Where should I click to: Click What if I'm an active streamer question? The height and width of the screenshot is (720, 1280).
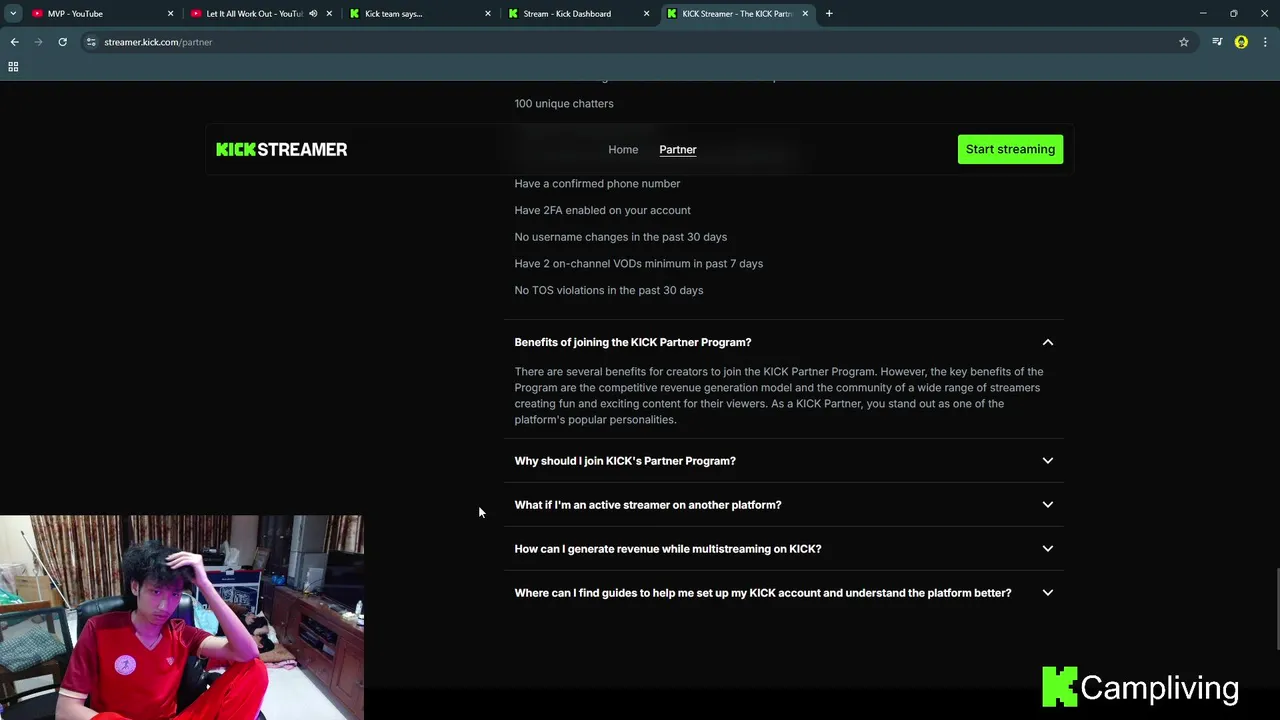[648, 505]
